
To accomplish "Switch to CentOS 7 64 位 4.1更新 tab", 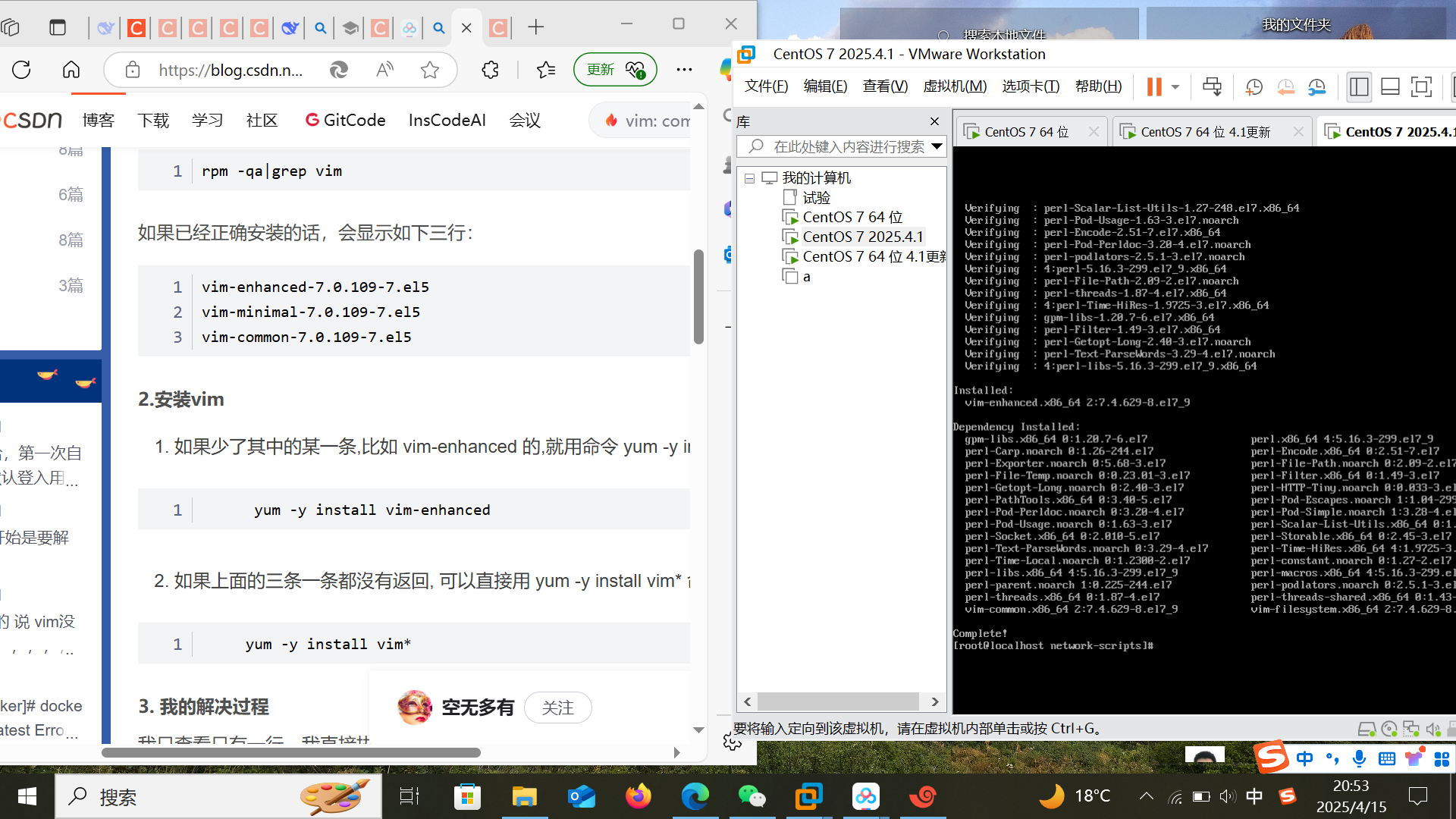I will pyautogui.click(x=1205, y=132).
